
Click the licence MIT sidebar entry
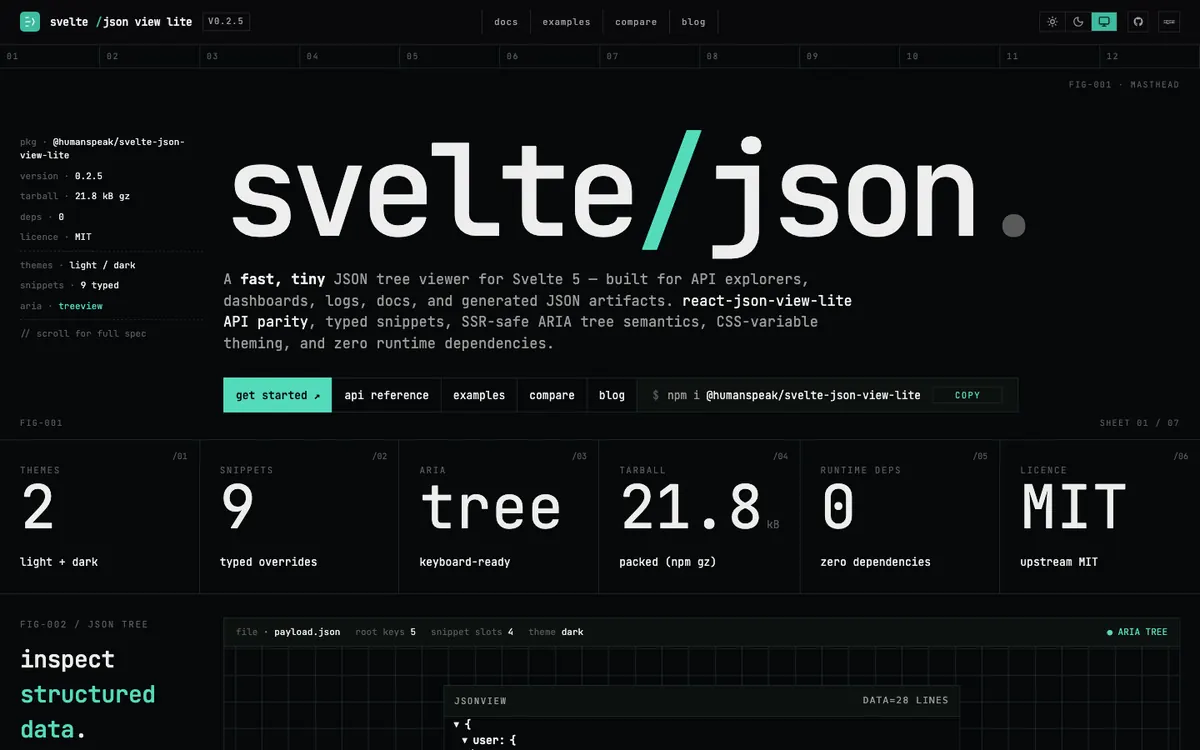(56, 237)
